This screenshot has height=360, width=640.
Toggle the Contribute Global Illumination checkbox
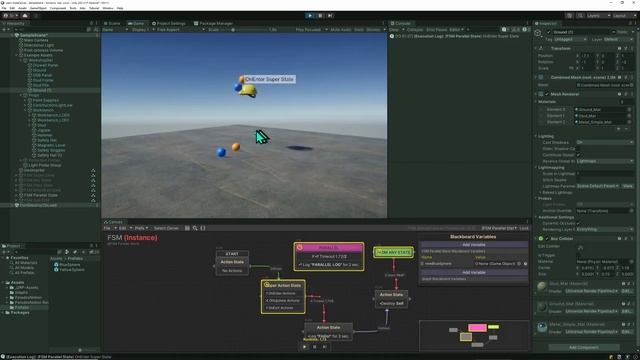pos(578,155)
